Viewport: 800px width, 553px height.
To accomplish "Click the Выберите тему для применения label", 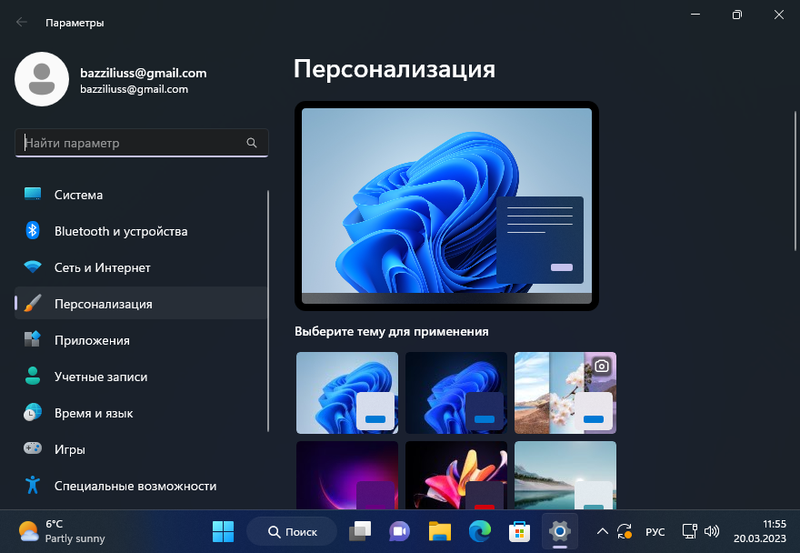I will [x=391, y=332].
